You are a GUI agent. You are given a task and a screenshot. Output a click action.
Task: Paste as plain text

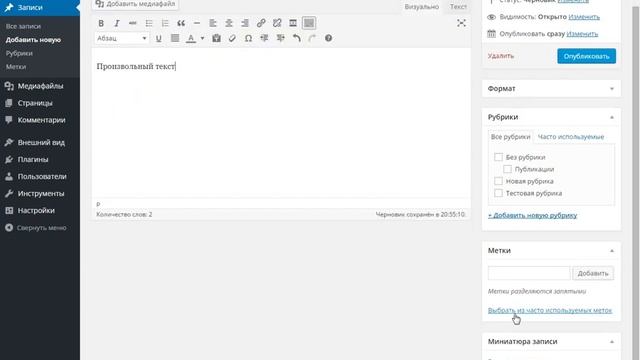pos(216,38)
